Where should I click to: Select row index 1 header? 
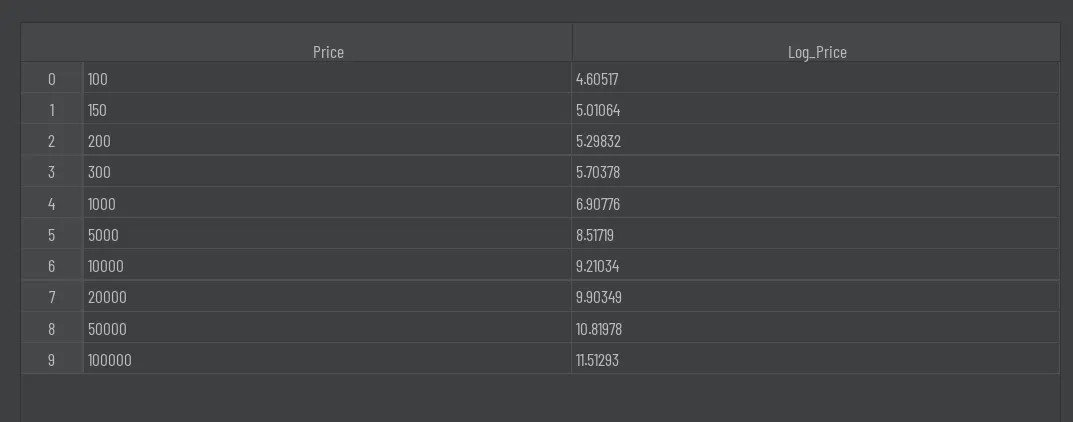[x=52, y=110]
